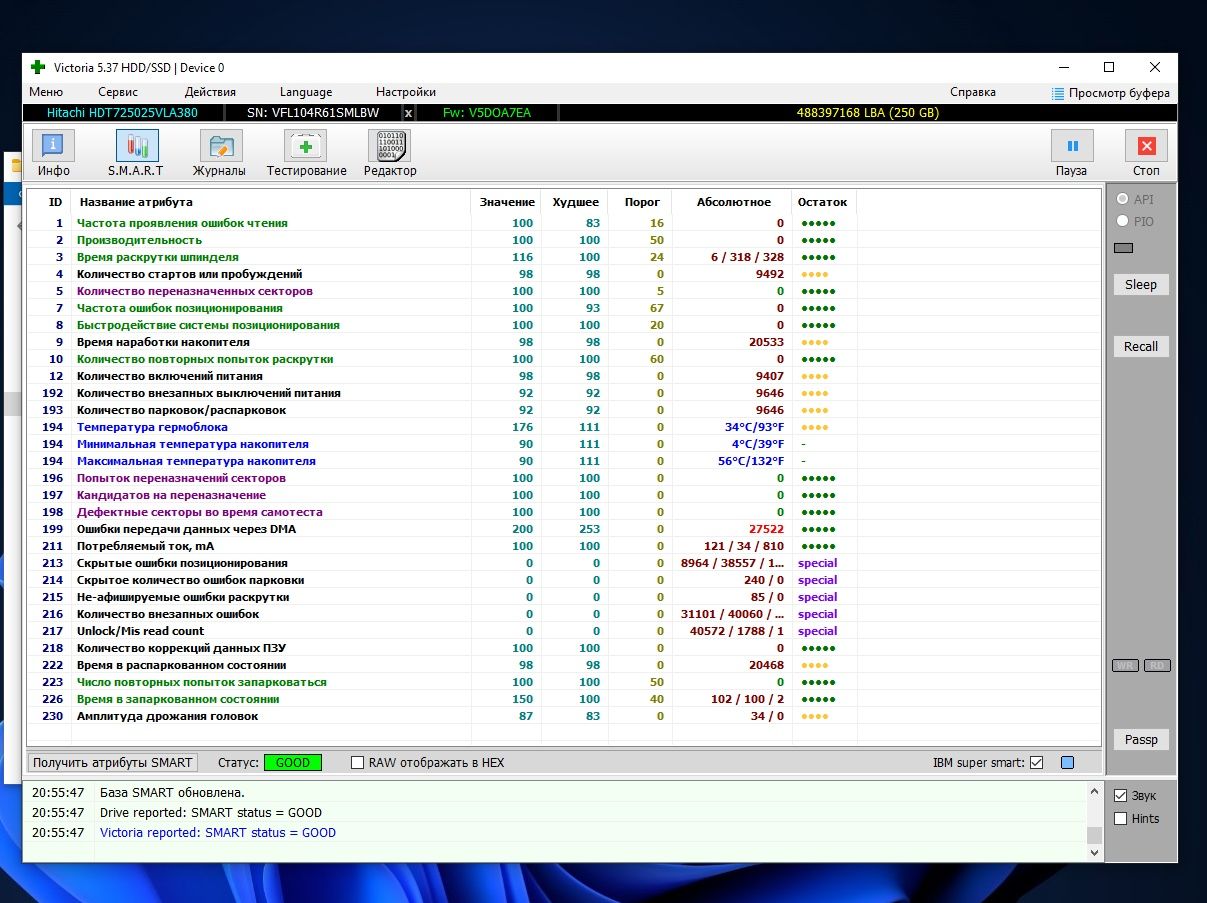Click the log scrollbar down arrow
Image resolution: width=1207 pixels, height=903 pixels.
[x=1094, y=853]
